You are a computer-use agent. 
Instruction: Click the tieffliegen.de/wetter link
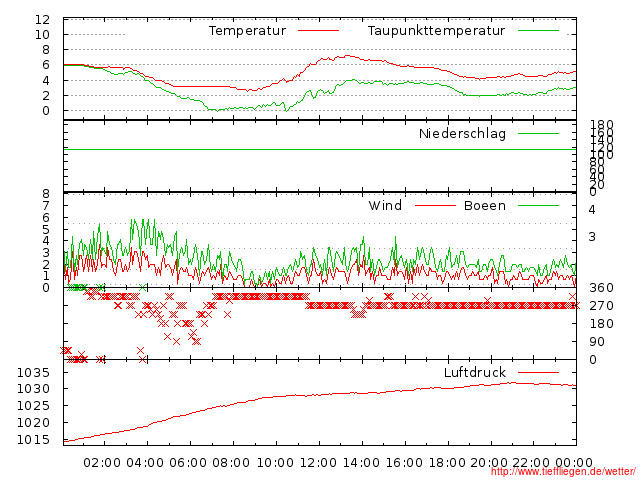[563, 472]
